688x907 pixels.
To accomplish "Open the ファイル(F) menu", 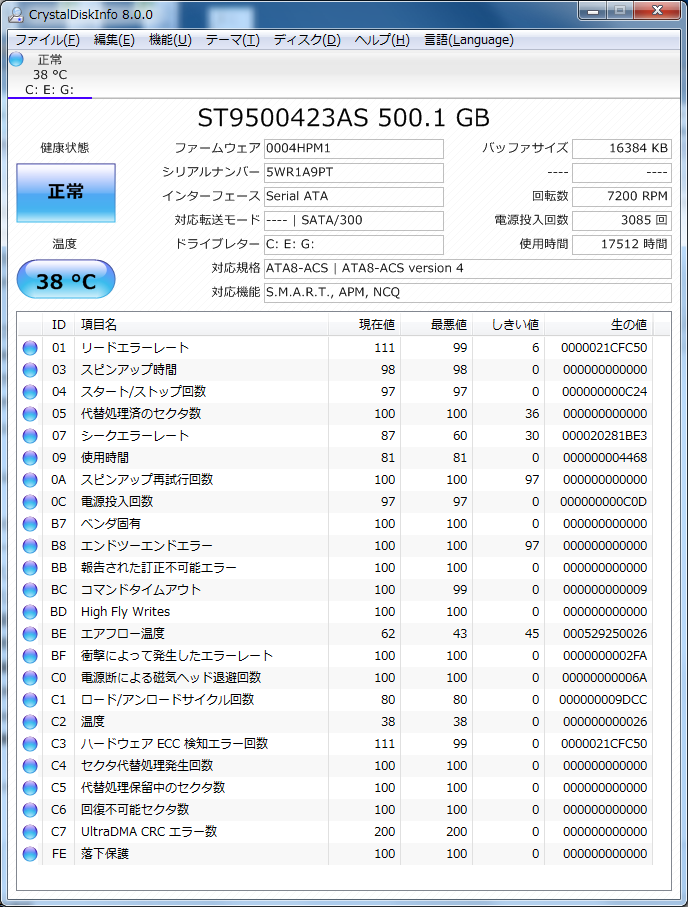I will click(x=47, y=40).
